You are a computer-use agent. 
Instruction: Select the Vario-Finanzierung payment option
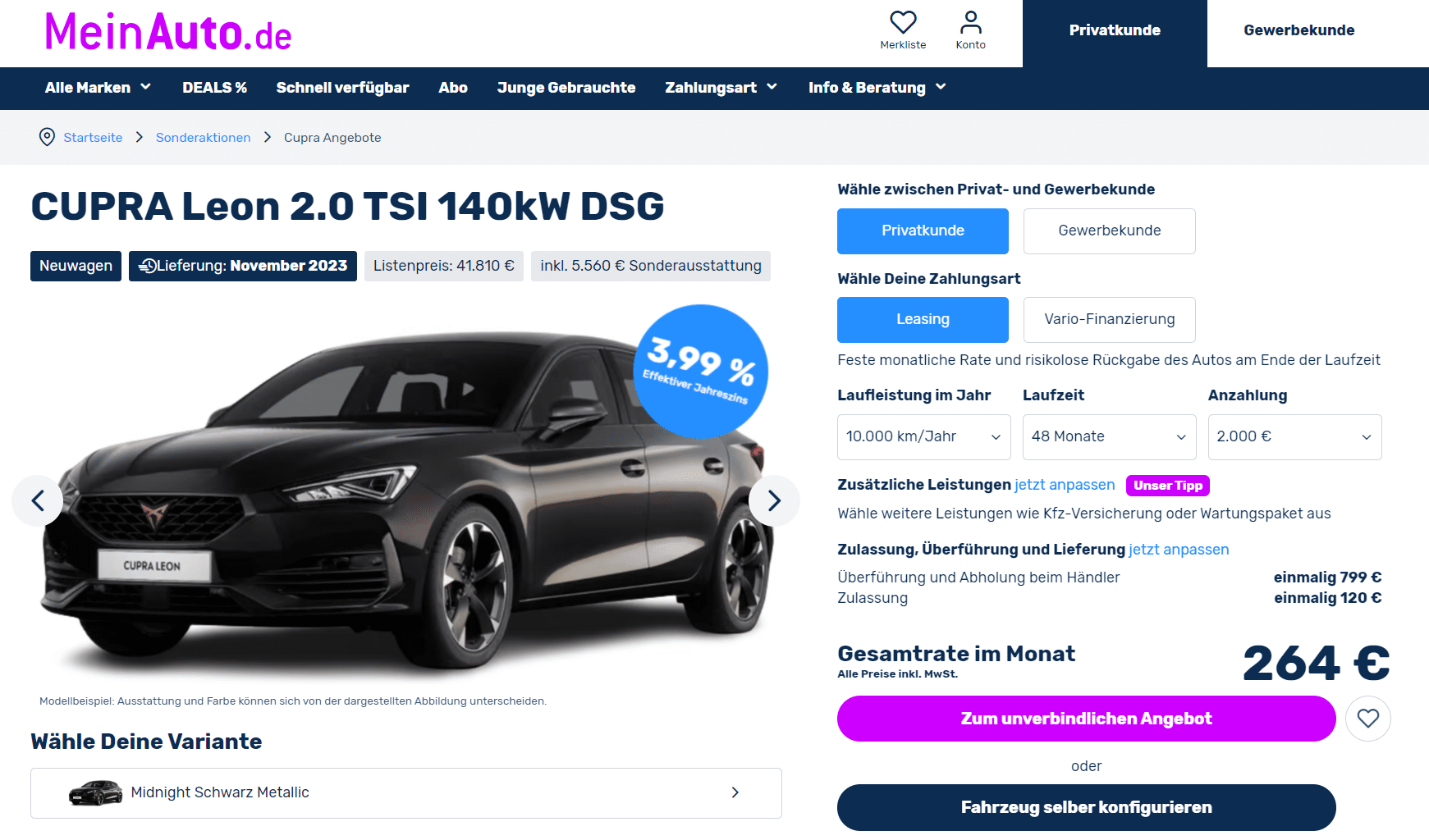point(1109,320)
